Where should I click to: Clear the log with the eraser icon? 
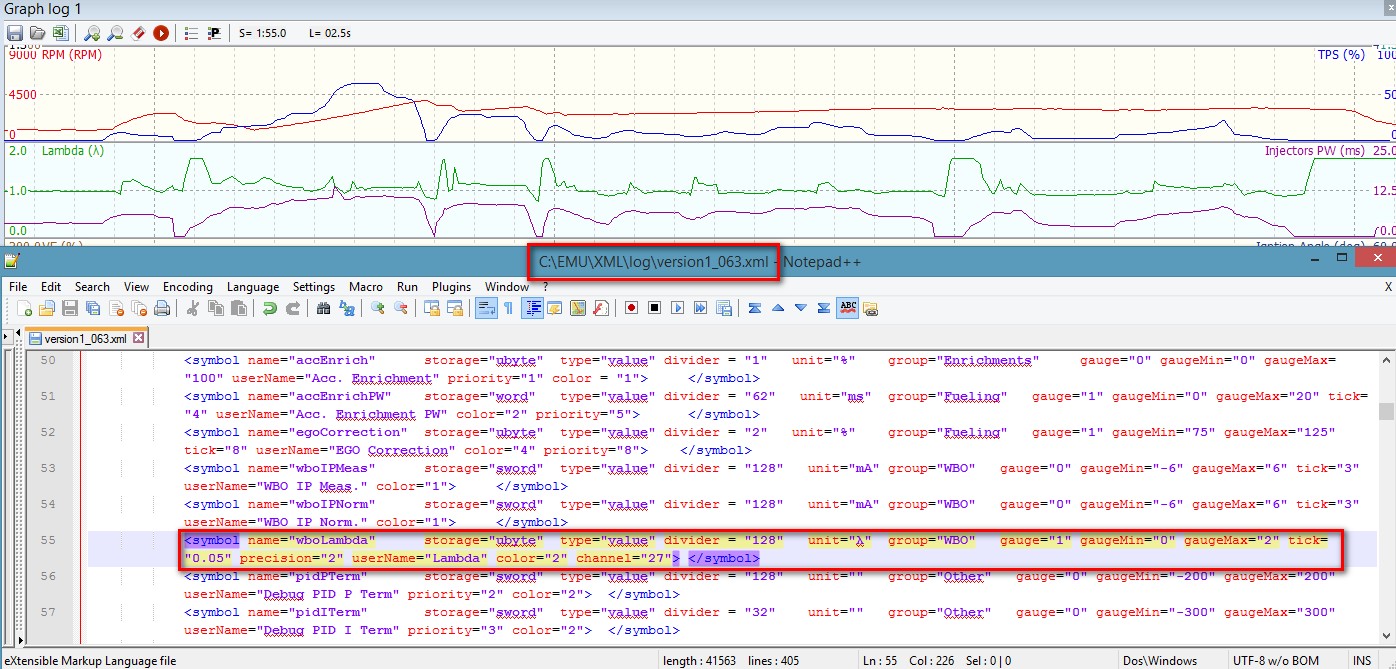click(x=138, y=33)
